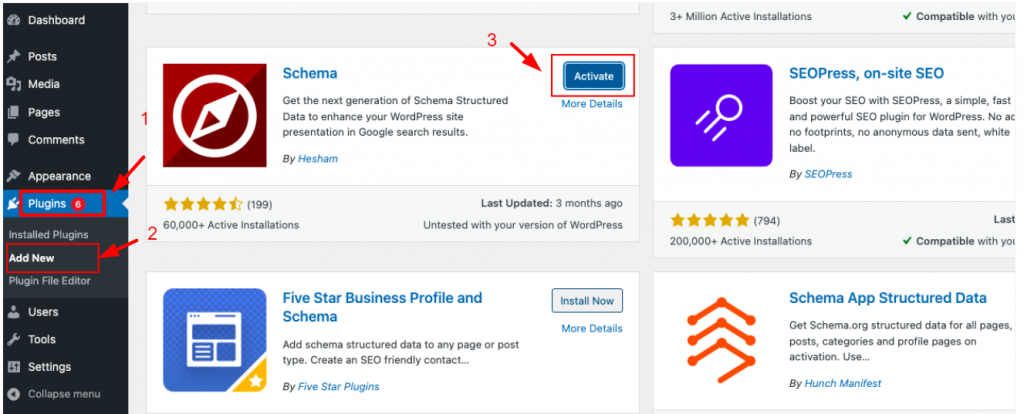
Task: Open the Plugin File Editor
Action: click(x=49, y=281)
